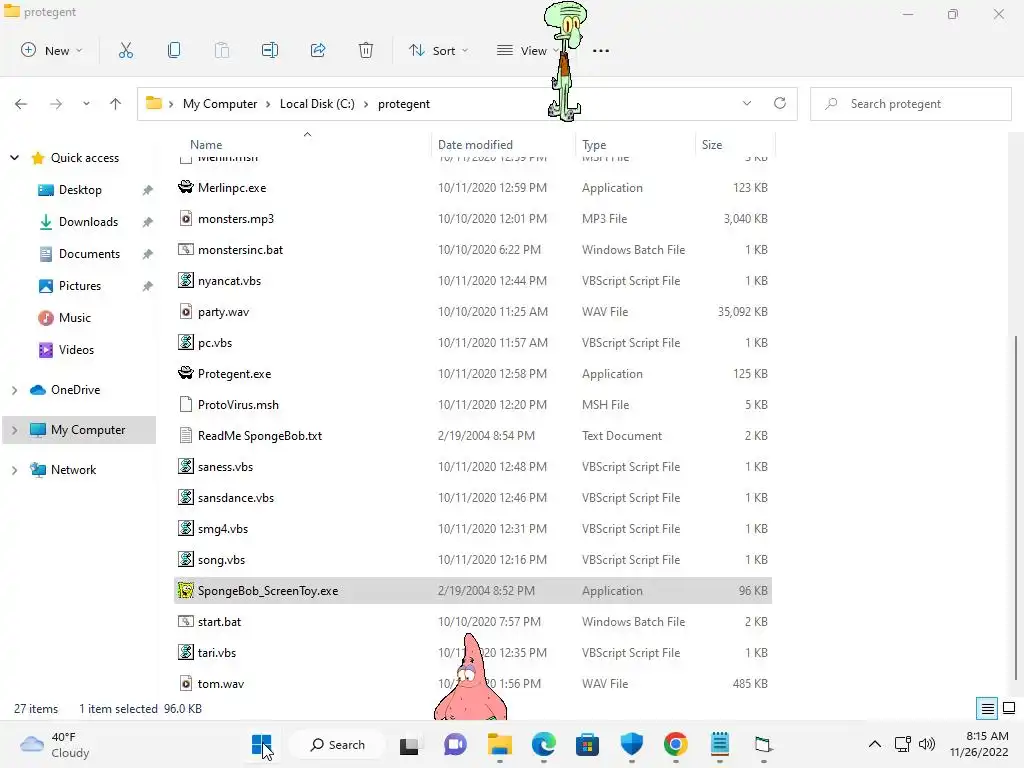Go up one folder level arrow
This screenshot has height=768, width=1024.
pyautogui.click(x=116, y=104)
